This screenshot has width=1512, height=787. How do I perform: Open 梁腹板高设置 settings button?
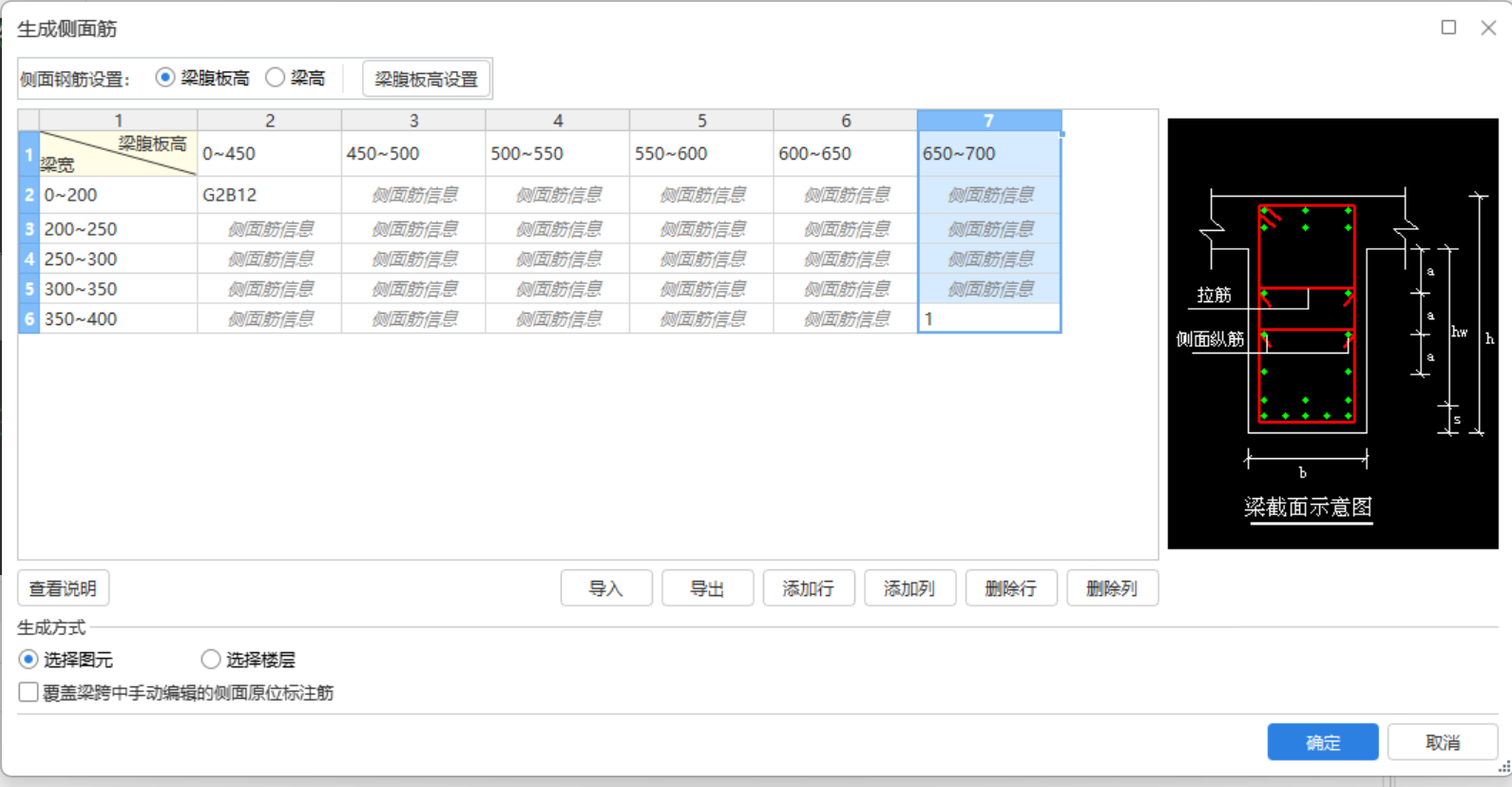coord(426,79)
